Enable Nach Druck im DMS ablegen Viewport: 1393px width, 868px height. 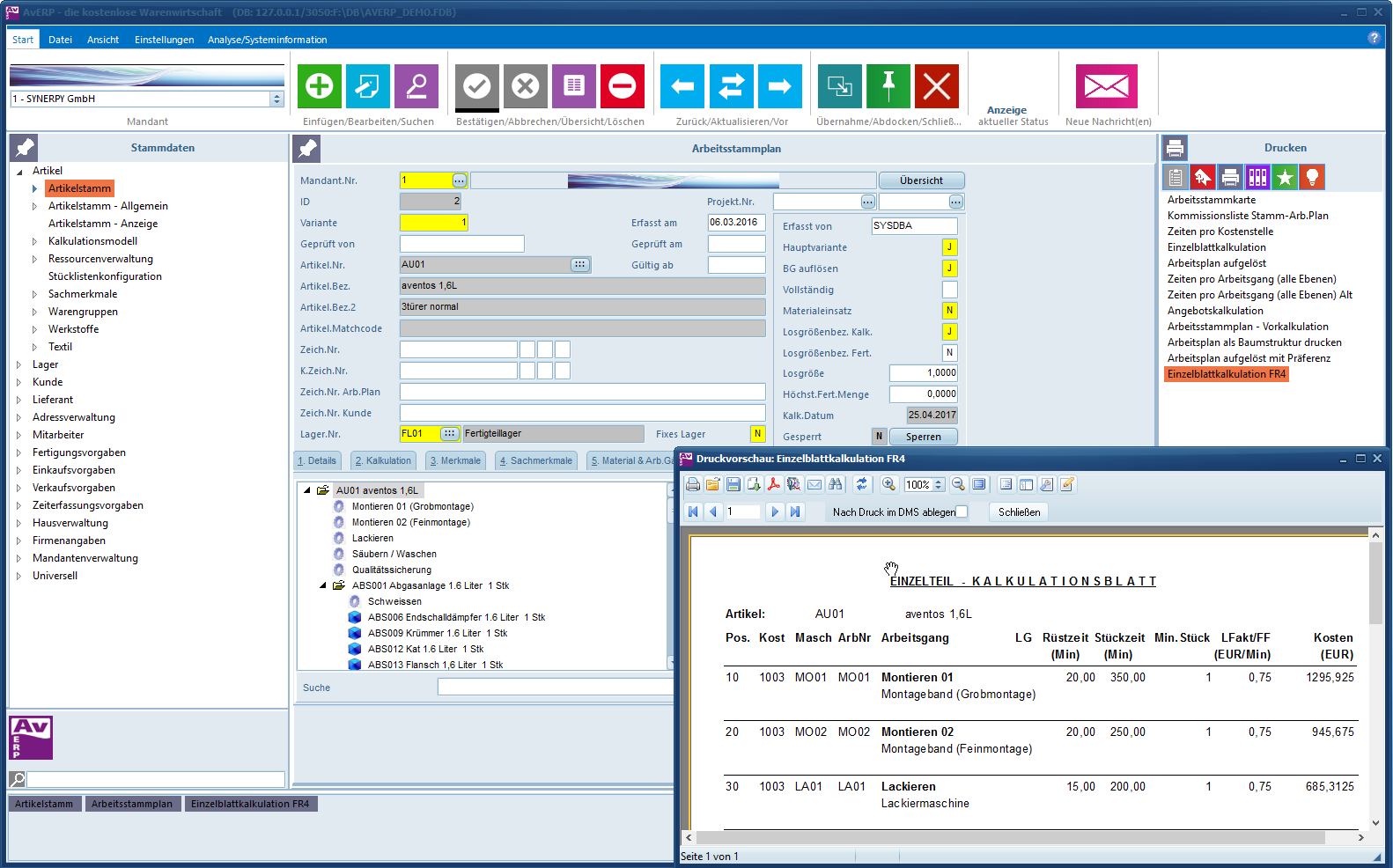(962, 511)
